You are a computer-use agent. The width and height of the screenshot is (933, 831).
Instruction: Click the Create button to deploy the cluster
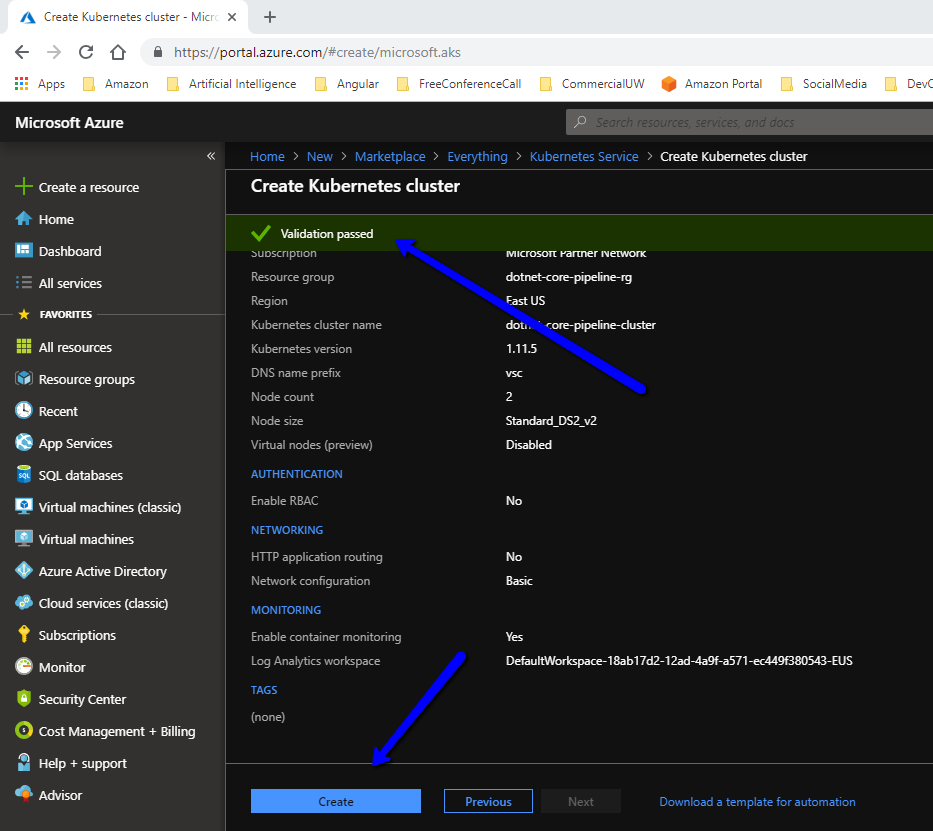point(335,801)
